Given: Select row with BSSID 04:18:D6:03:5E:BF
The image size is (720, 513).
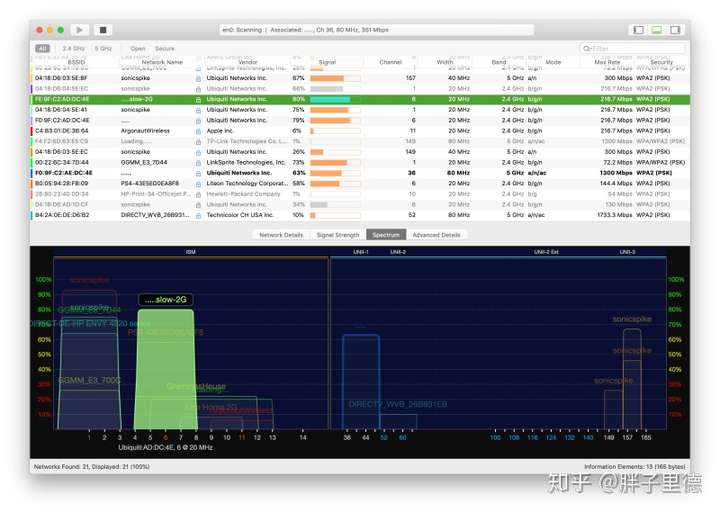Looking at the screenshot, I should 360,79.
